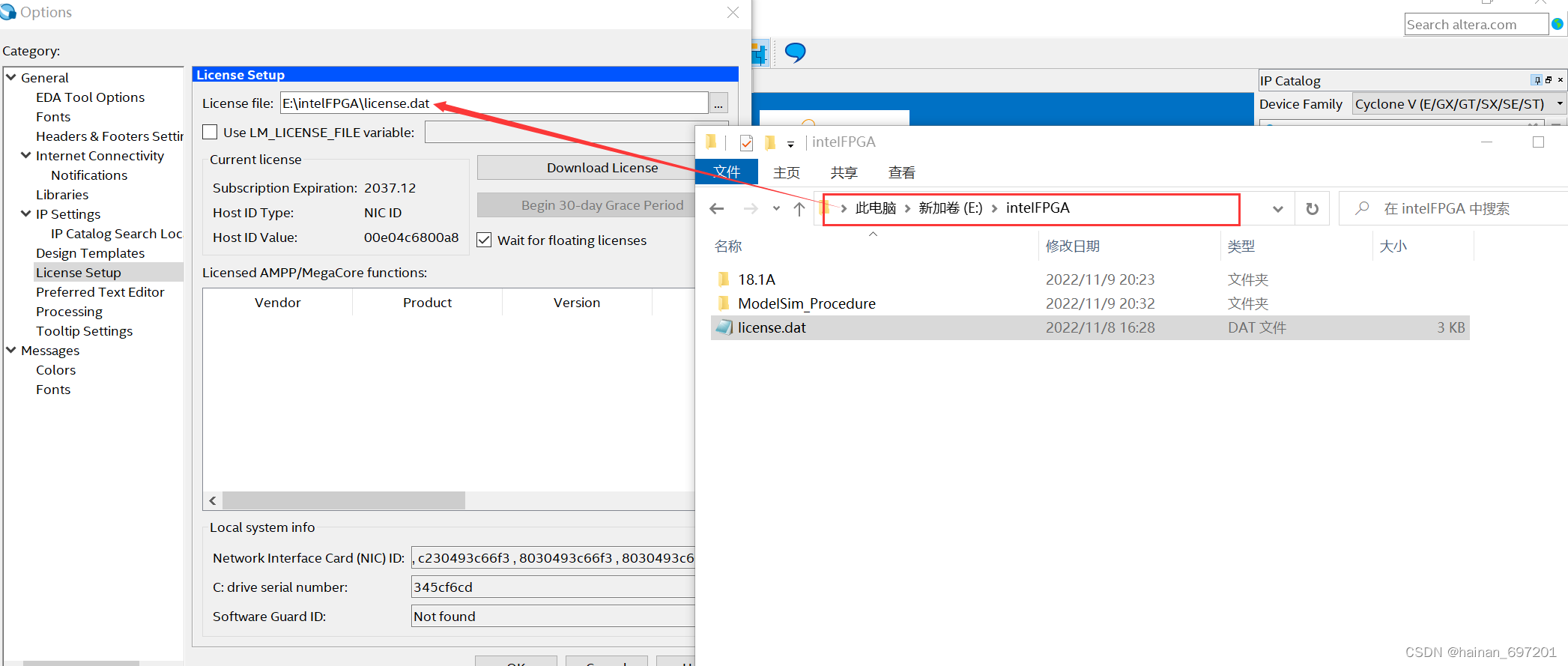This screenshot has width=1568, height=666.
Task: Click the Explorer up-one-level arrow
Action: tap(799, 208)
